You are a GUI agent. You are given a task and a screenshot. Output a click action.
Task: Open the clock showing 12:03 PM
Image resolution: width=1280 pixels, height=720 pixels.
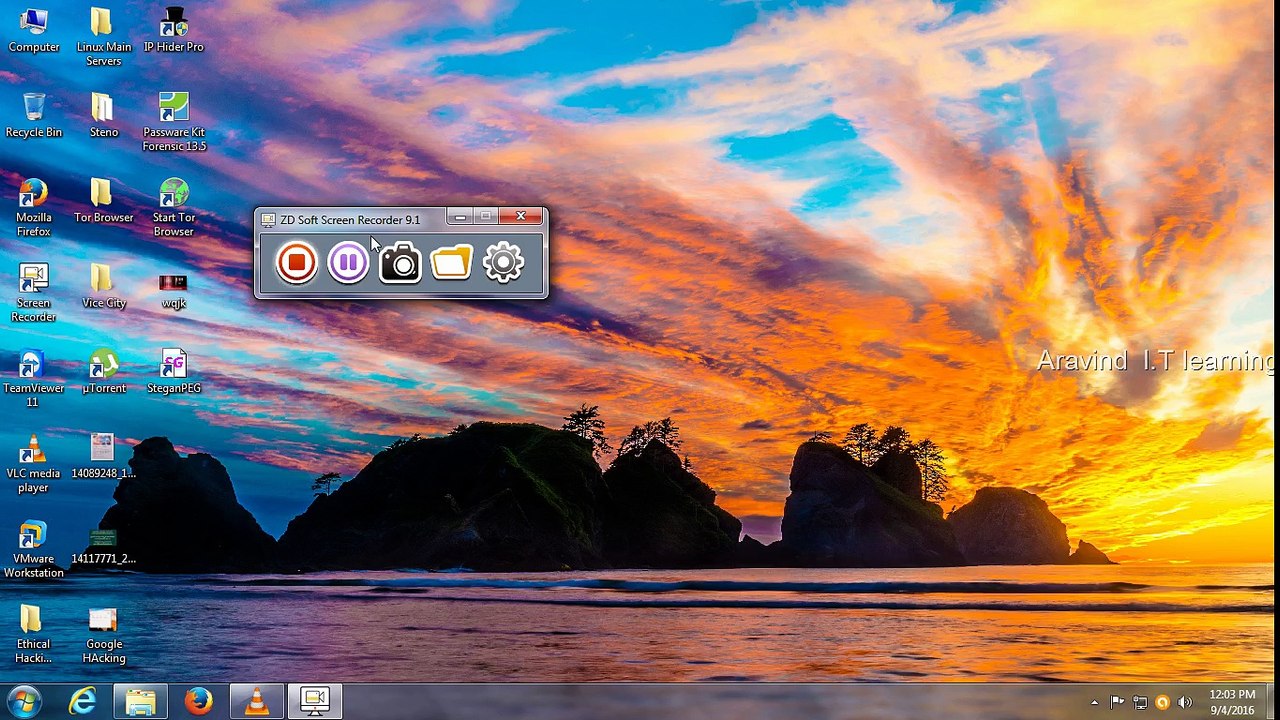point(1232,702)
